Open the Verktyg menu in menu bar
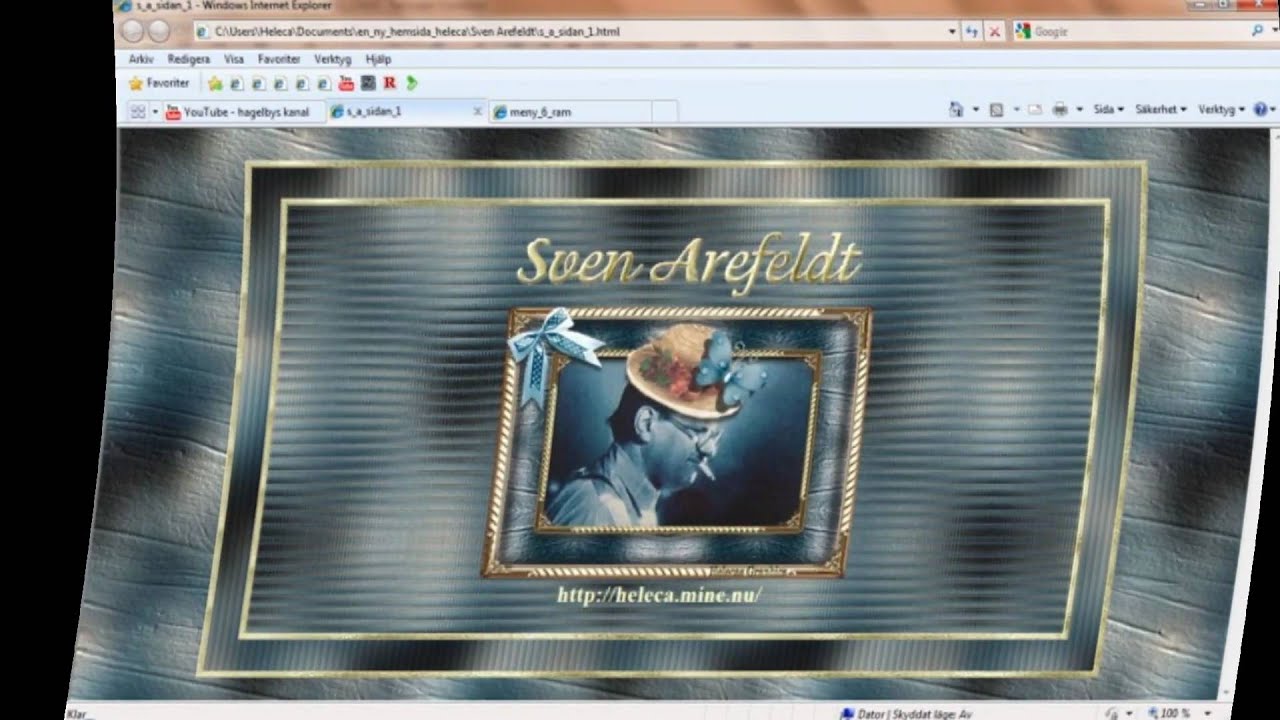 point(333,59)
